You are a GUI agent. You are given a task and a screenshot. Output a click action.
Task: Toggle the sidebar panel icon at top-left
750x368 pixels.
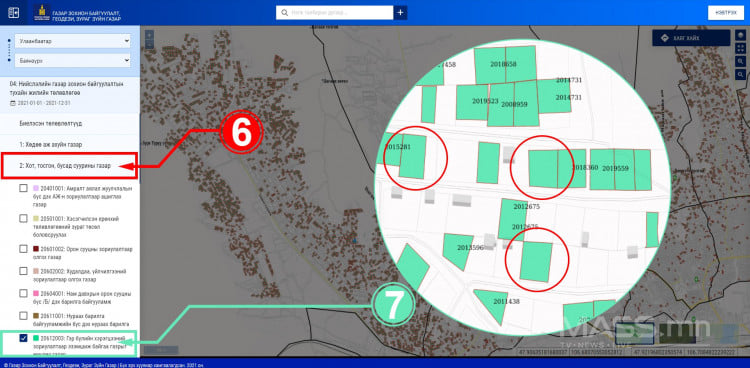13,12
